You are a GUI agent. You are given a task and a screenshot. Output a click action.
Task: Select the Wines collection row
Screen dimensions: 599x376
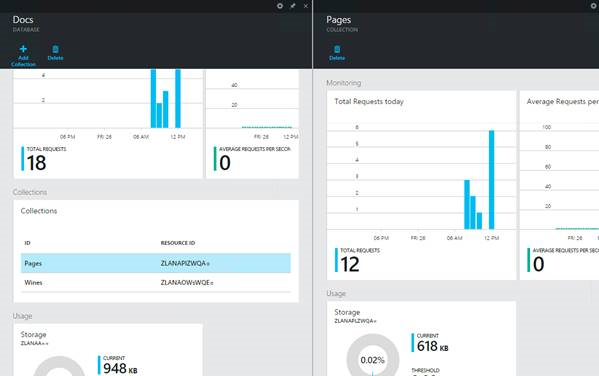point(155,283)
